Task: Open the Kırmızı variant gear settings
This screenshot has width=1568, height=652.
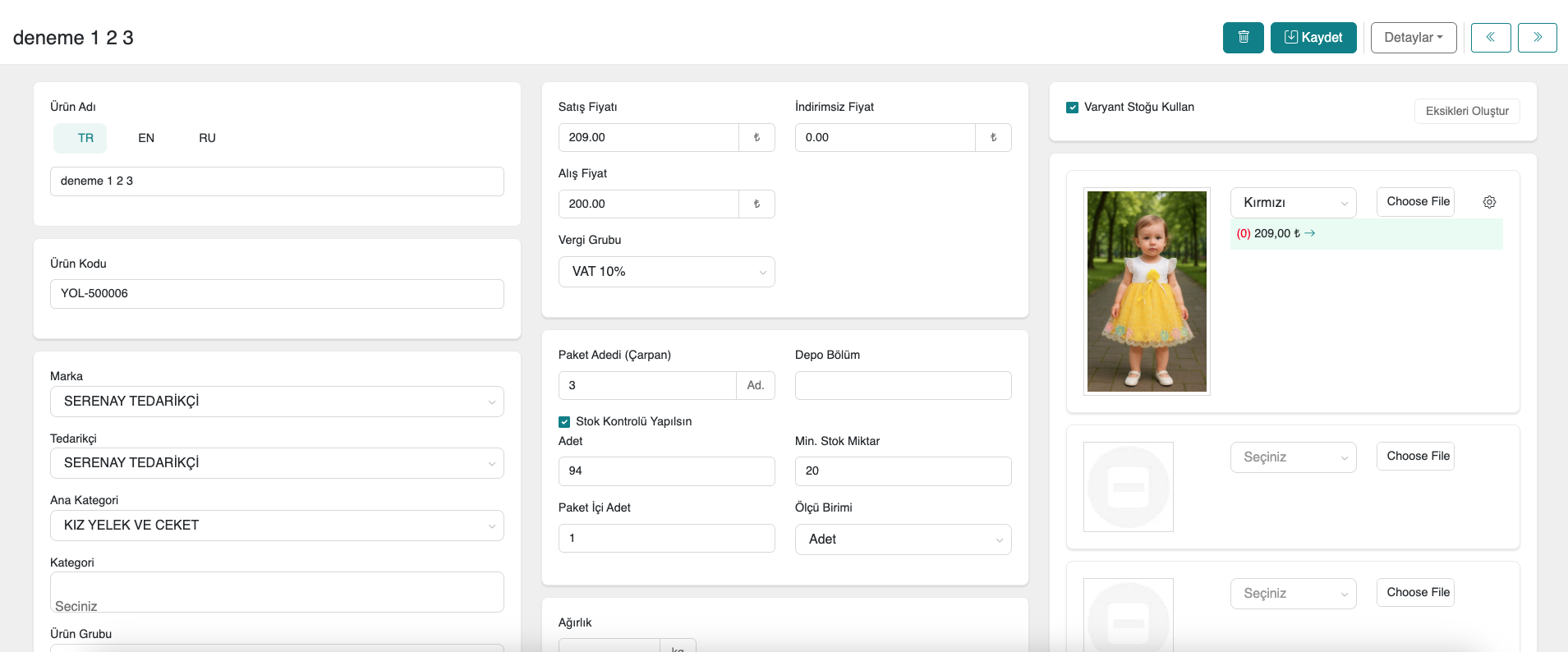Action: click(x=1489, y=202)
